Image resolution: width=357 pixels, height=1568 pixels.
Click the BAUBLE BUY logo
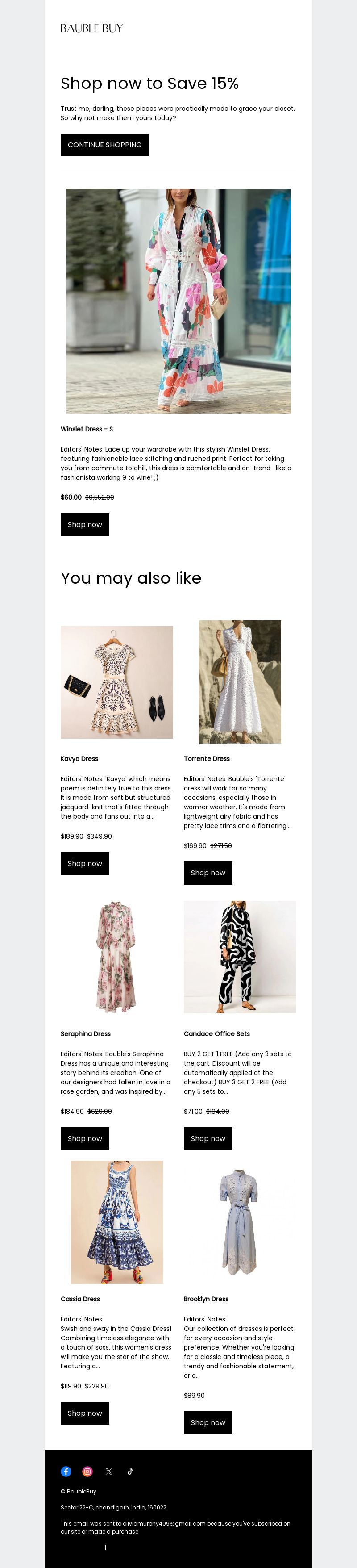pos(91,28)
